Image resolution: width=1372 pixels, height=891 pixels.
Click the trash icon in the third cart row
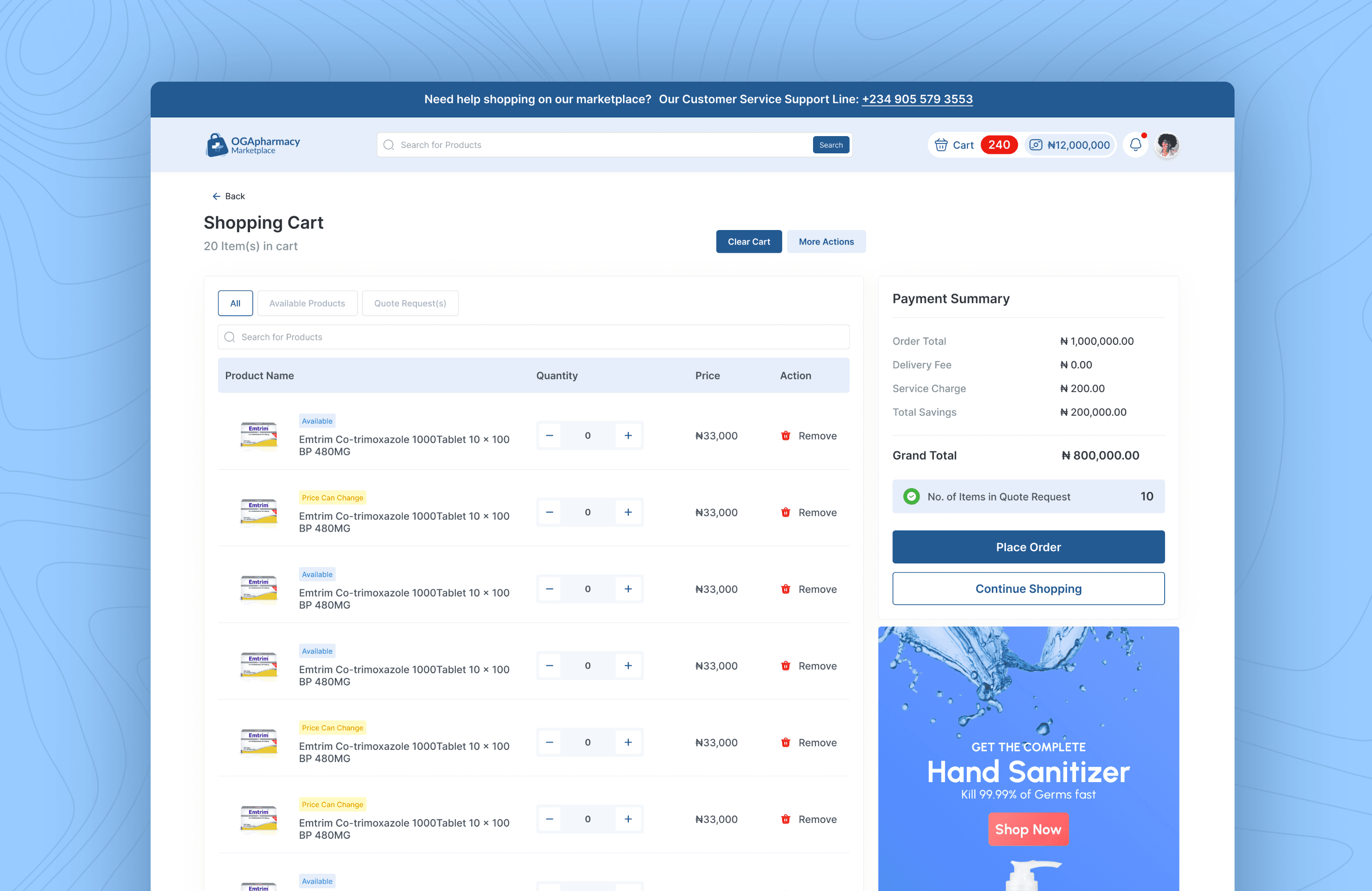(x=785, y=589)
